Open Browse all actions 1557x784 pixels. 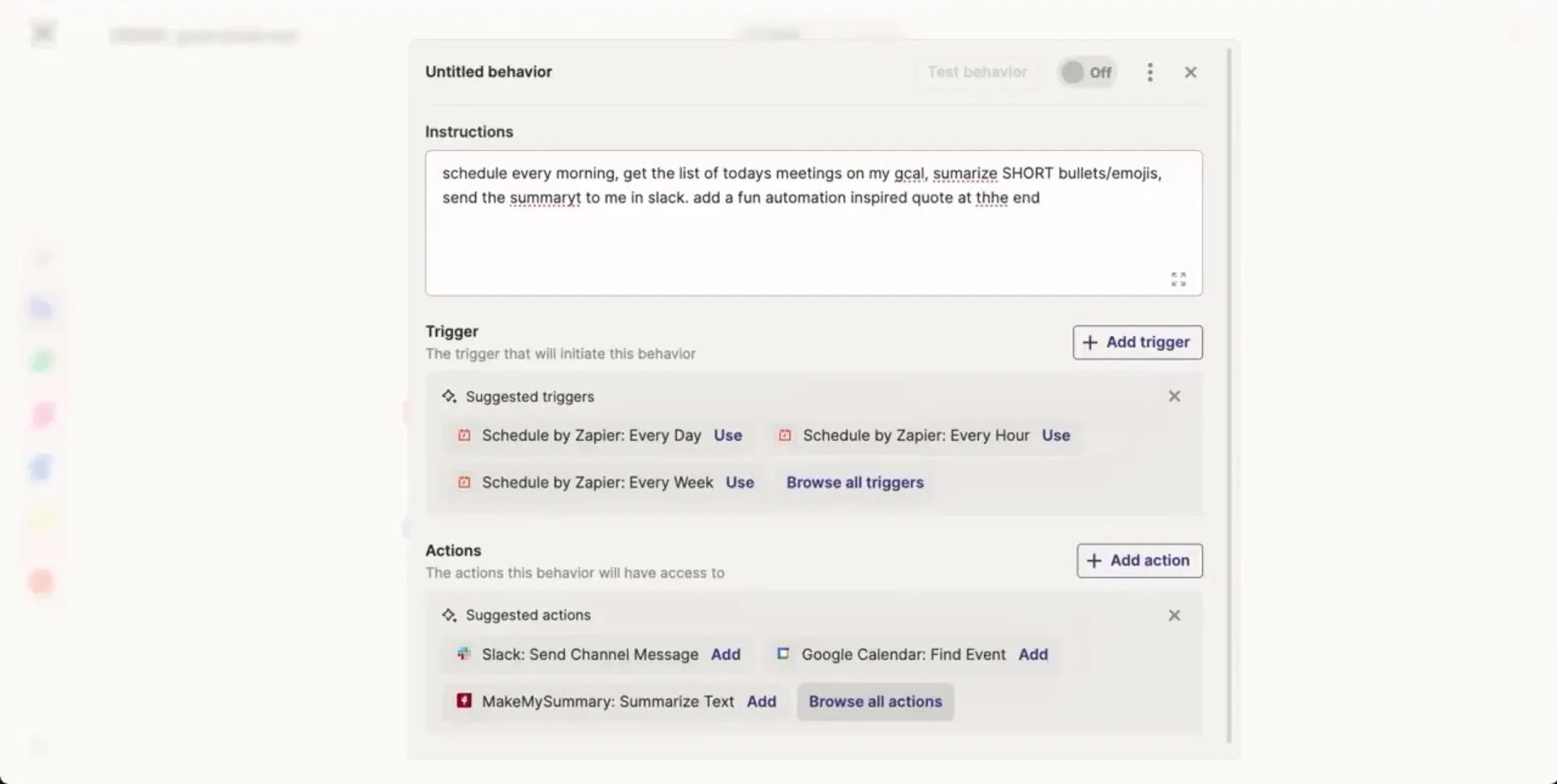tap(874, 701)
